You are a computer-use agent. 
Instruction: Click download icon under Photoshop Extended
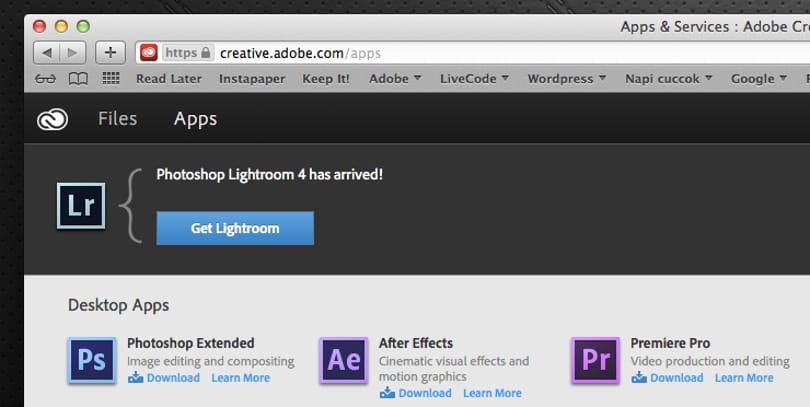click(135, 378)
